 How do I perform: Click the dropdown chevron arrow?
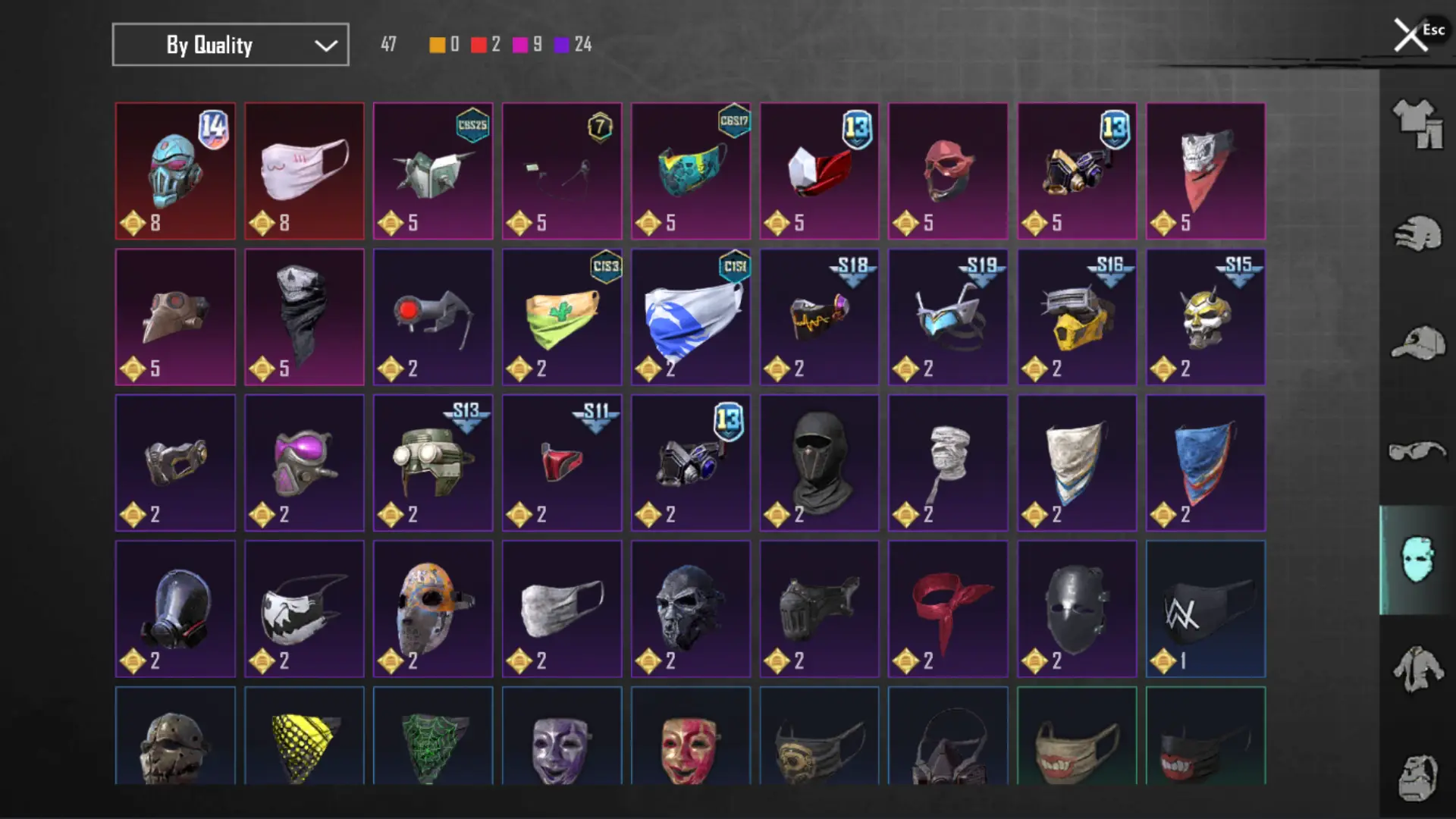pos(326,45)
